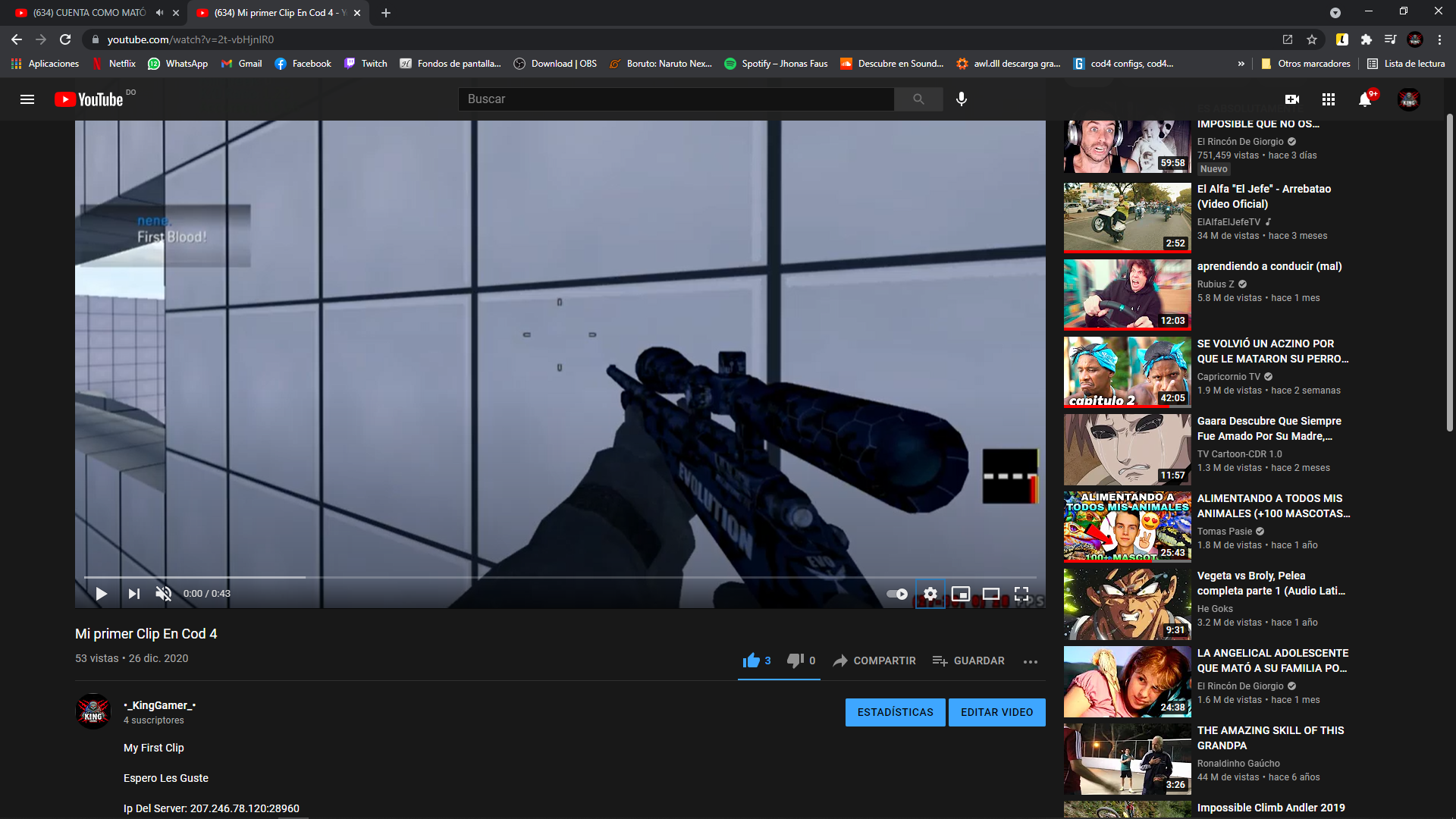Start voice search with the microphone
The width and height of the screenshot is (1456, 819).
tap(962, 99)
